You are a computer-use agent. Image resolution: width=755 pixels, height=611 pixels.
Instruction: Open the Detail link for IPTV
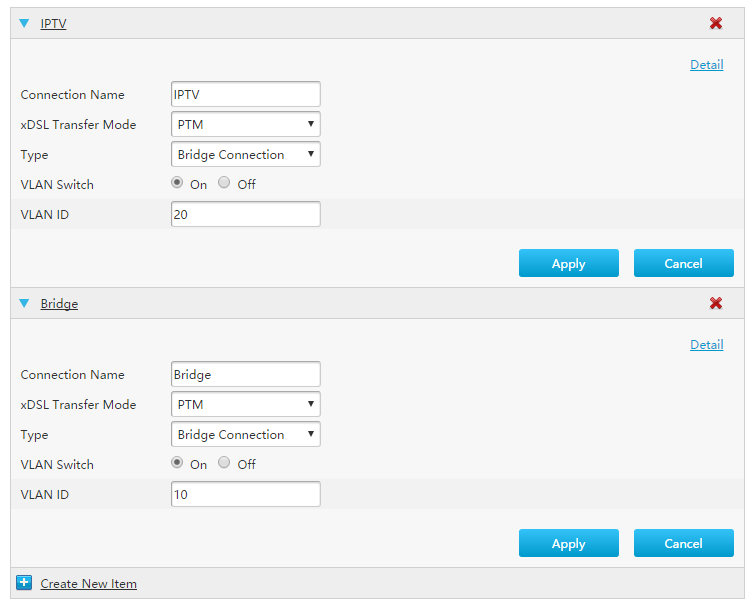point(706,65)
